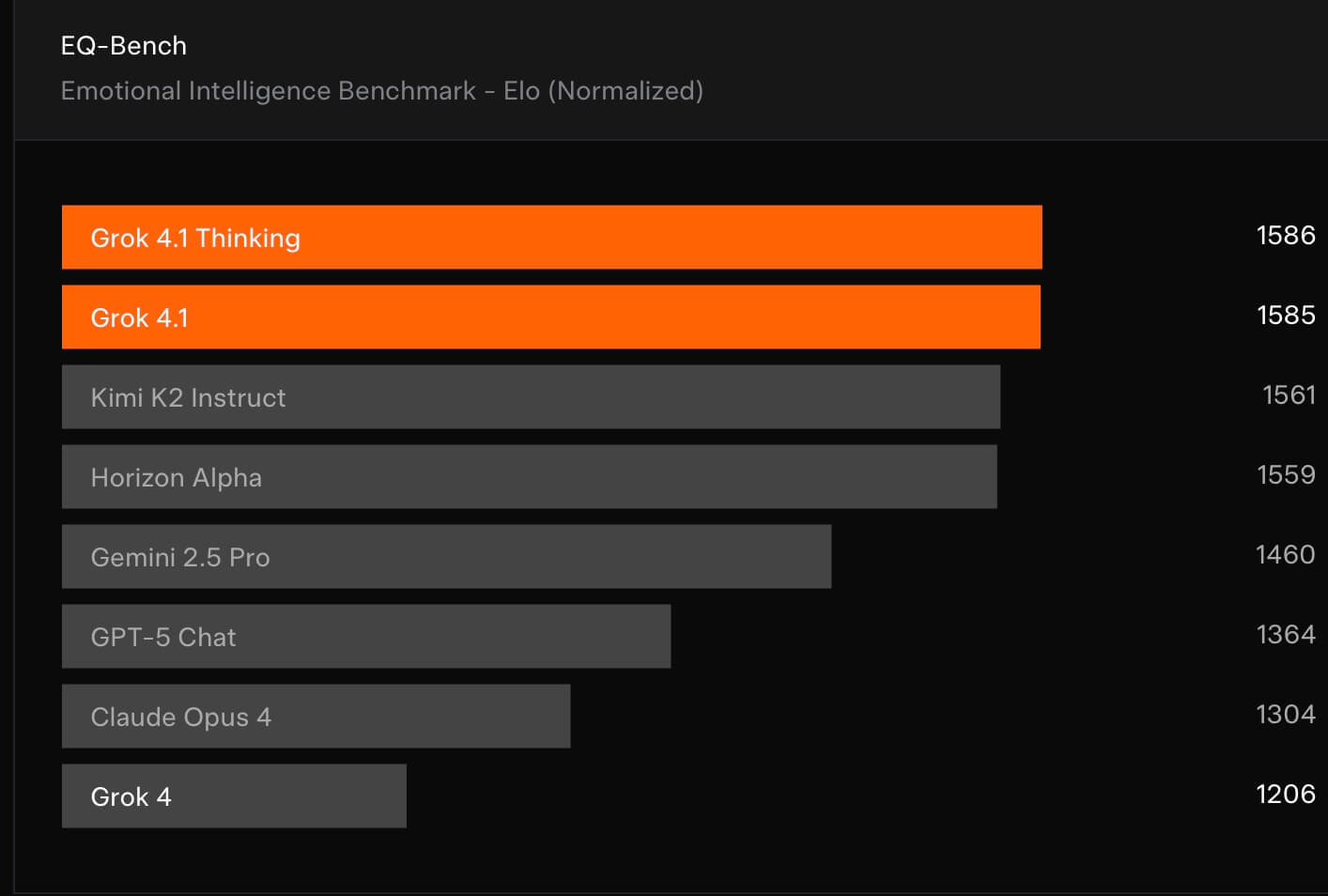1328x896 pixels.
Task: Click the Emotional Intelligence Benchmark subtitle
Action: [x=381, y=91]
